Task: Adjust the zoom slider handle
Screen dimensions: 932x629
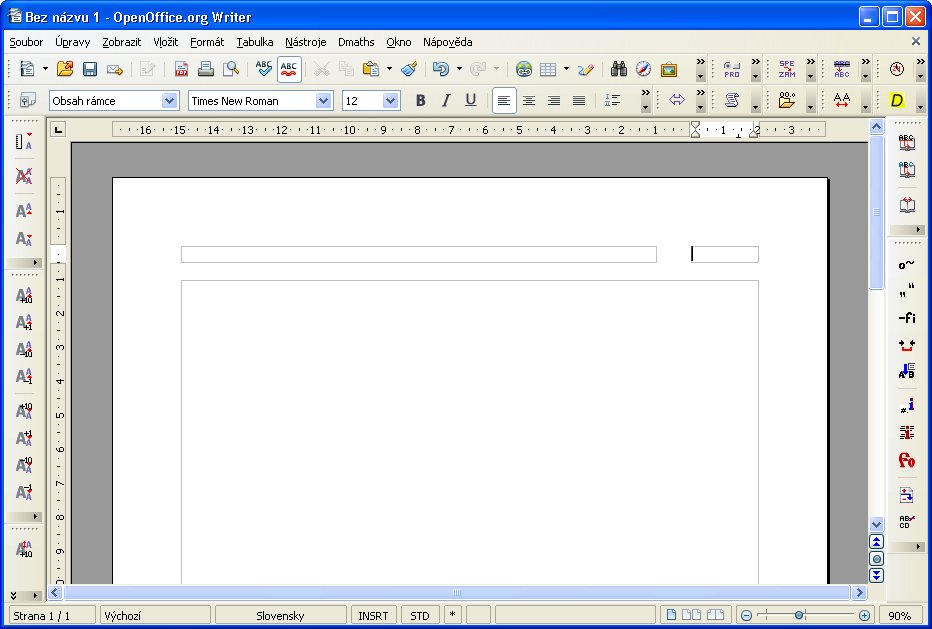Action: (x=799, y=615)
